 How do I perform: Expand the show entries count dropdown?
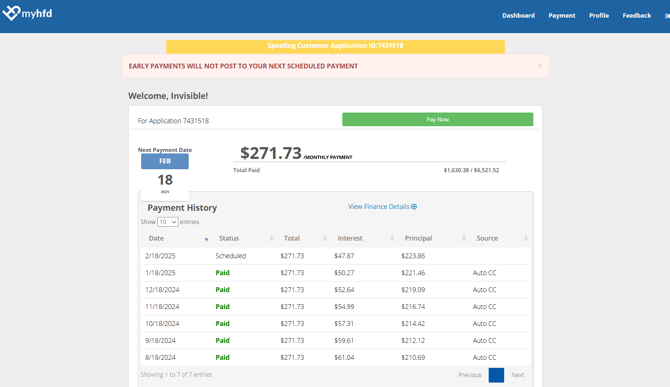[168, 222]
